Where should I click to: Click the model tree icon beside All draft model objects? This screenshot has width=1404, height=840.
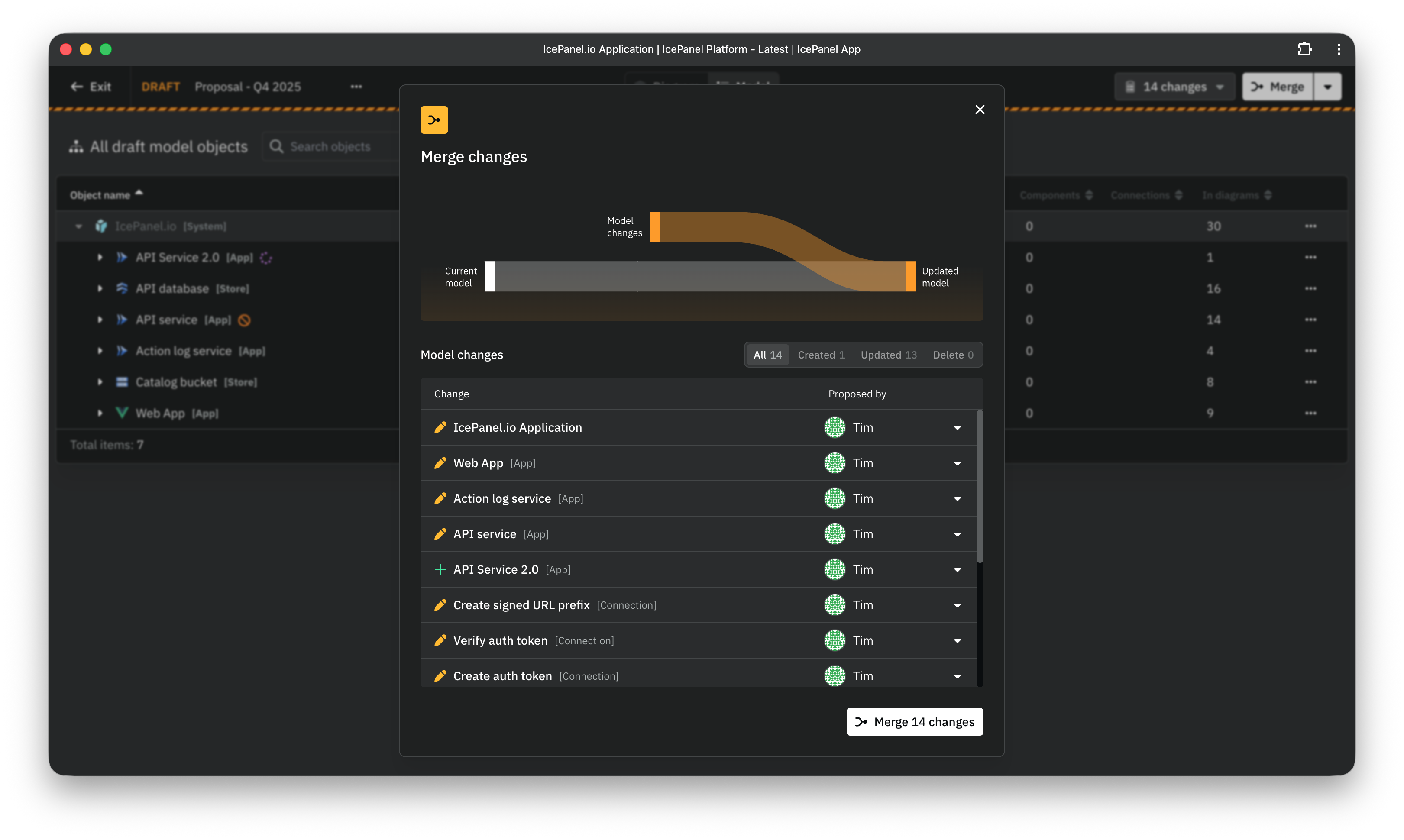[x=76, y=146]
